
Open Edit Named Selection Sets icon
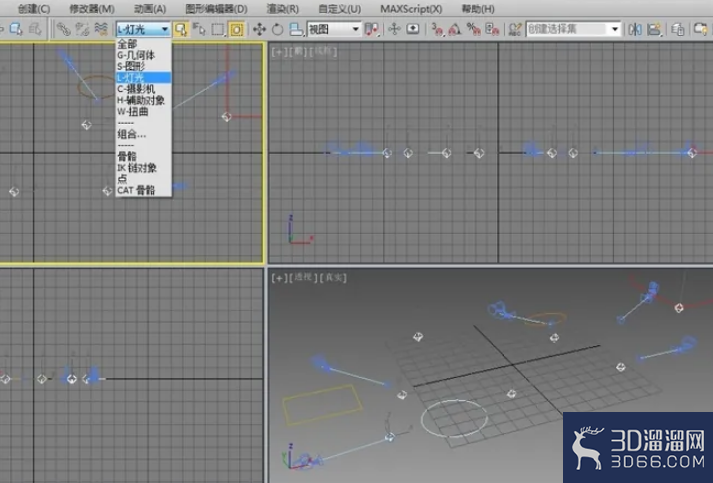click(515, 30)
